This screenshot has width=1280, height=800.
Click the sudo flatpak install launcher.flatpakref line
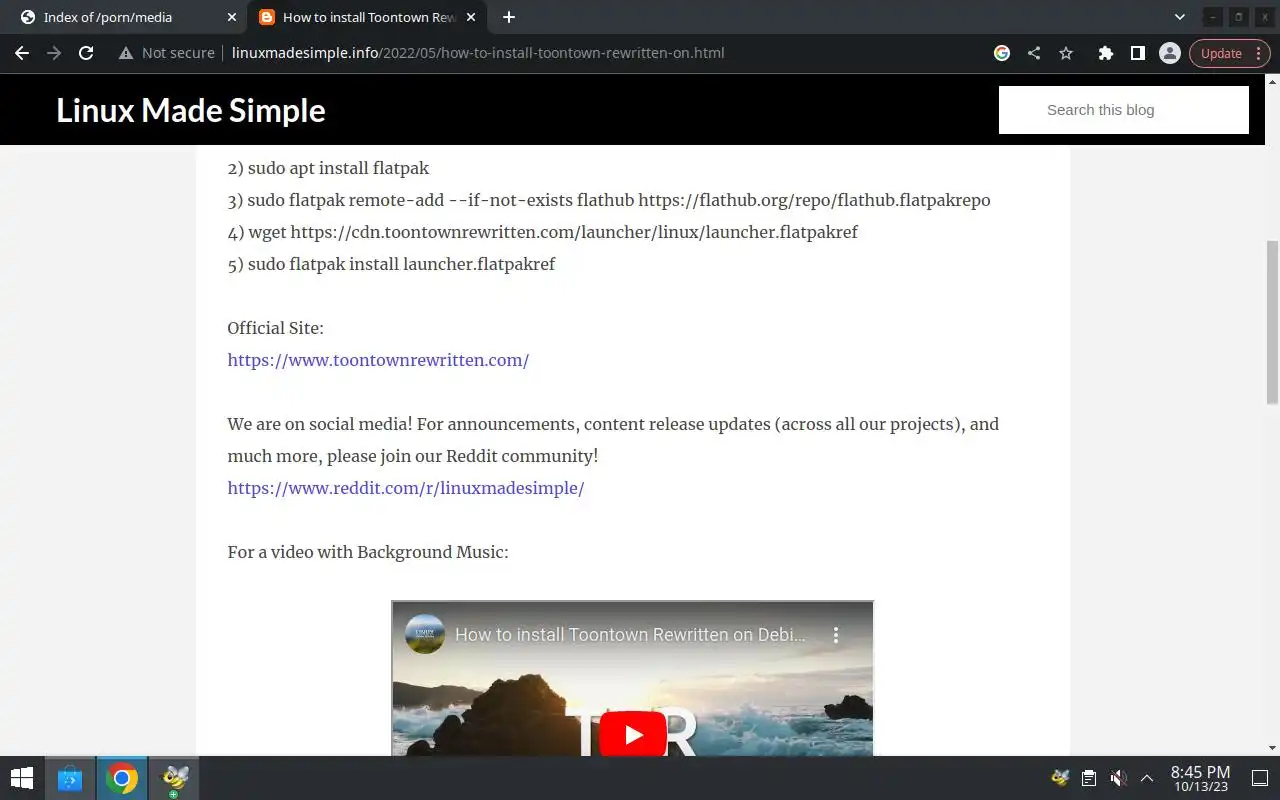point(391,264)
